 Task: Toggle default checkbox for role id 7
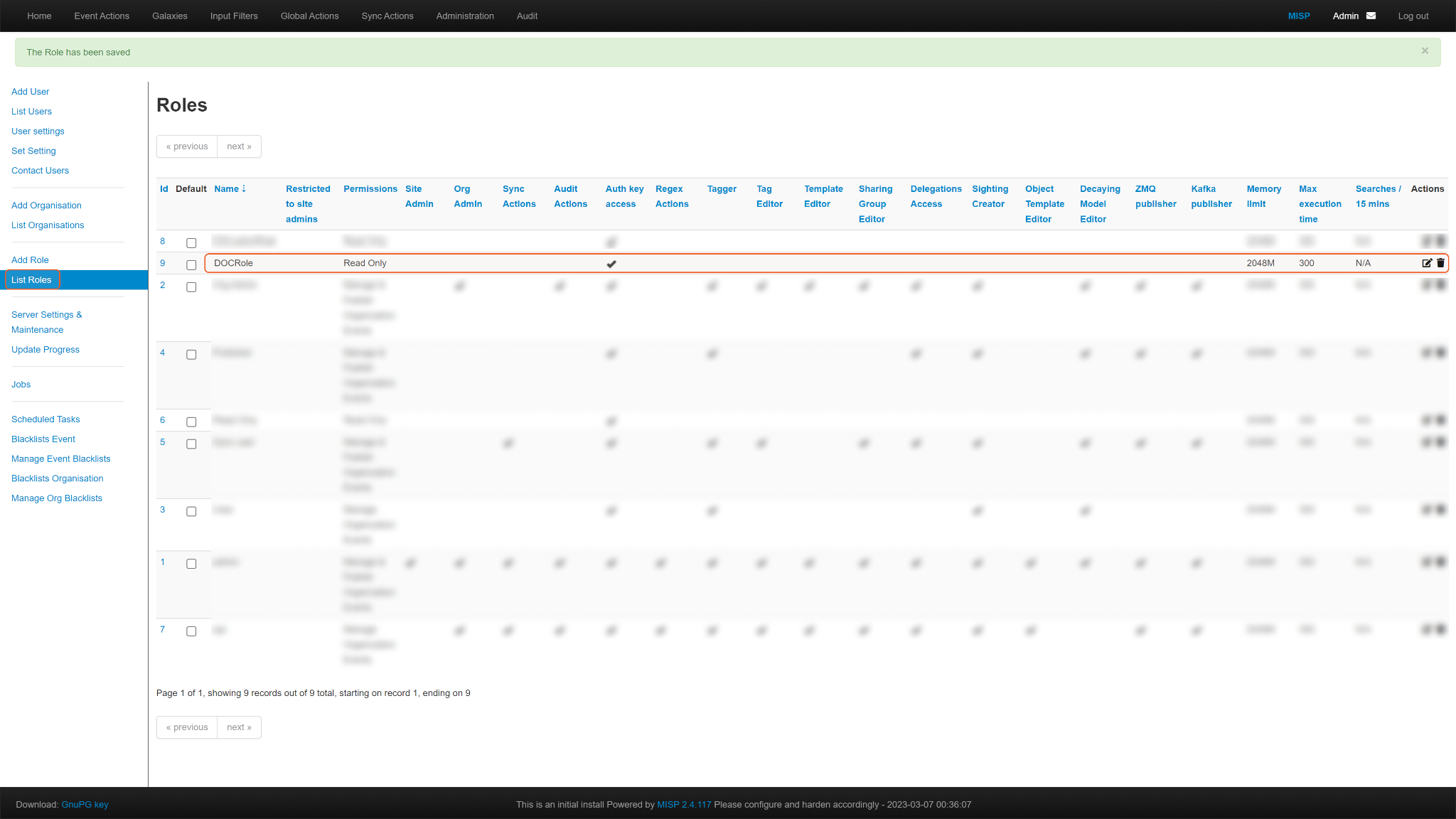click(191, 631)
